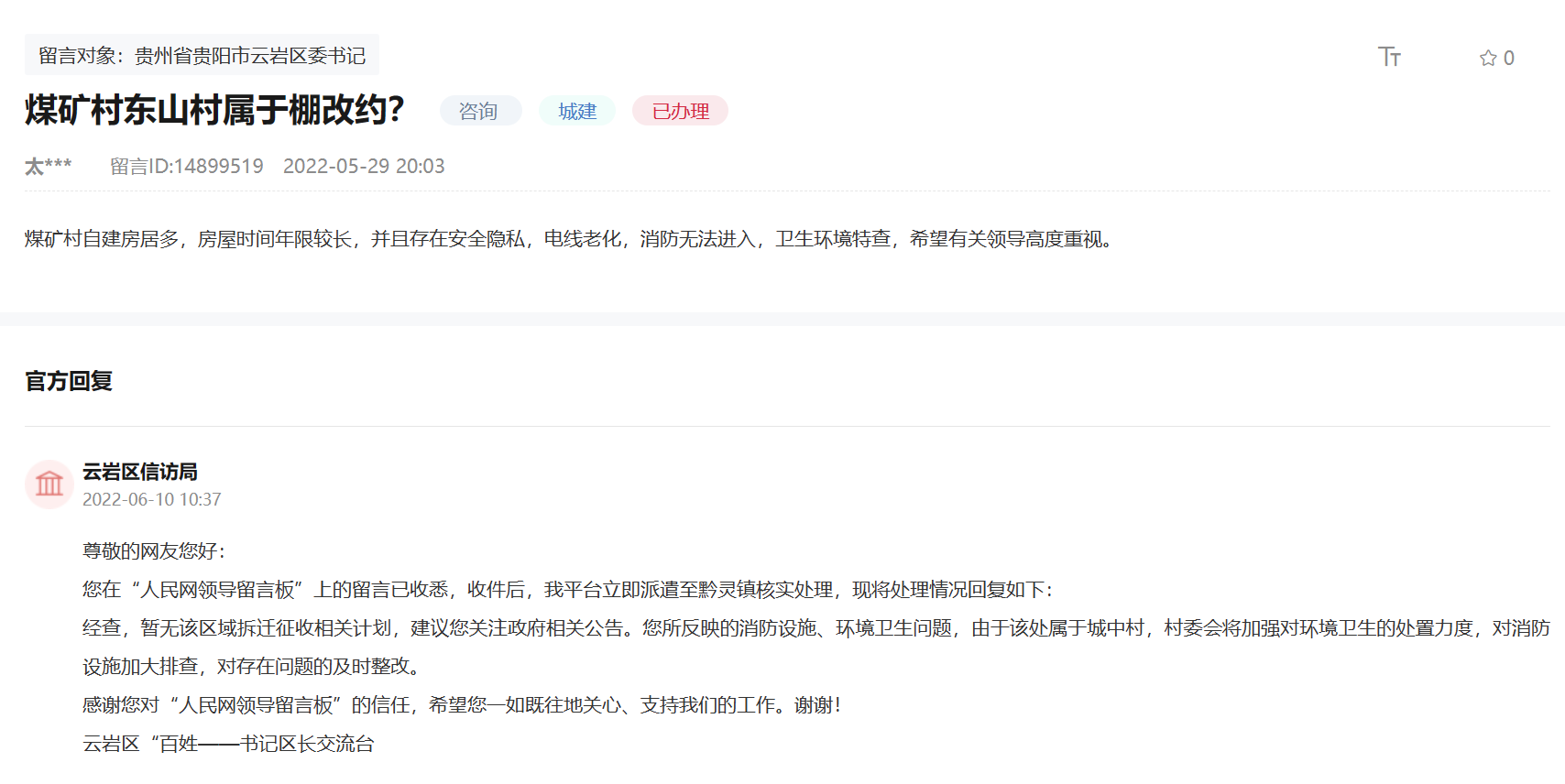Select the 城建 category tag
Image resolution: width=1565 pixels, height=784 pixels.
tap(577, 111)
